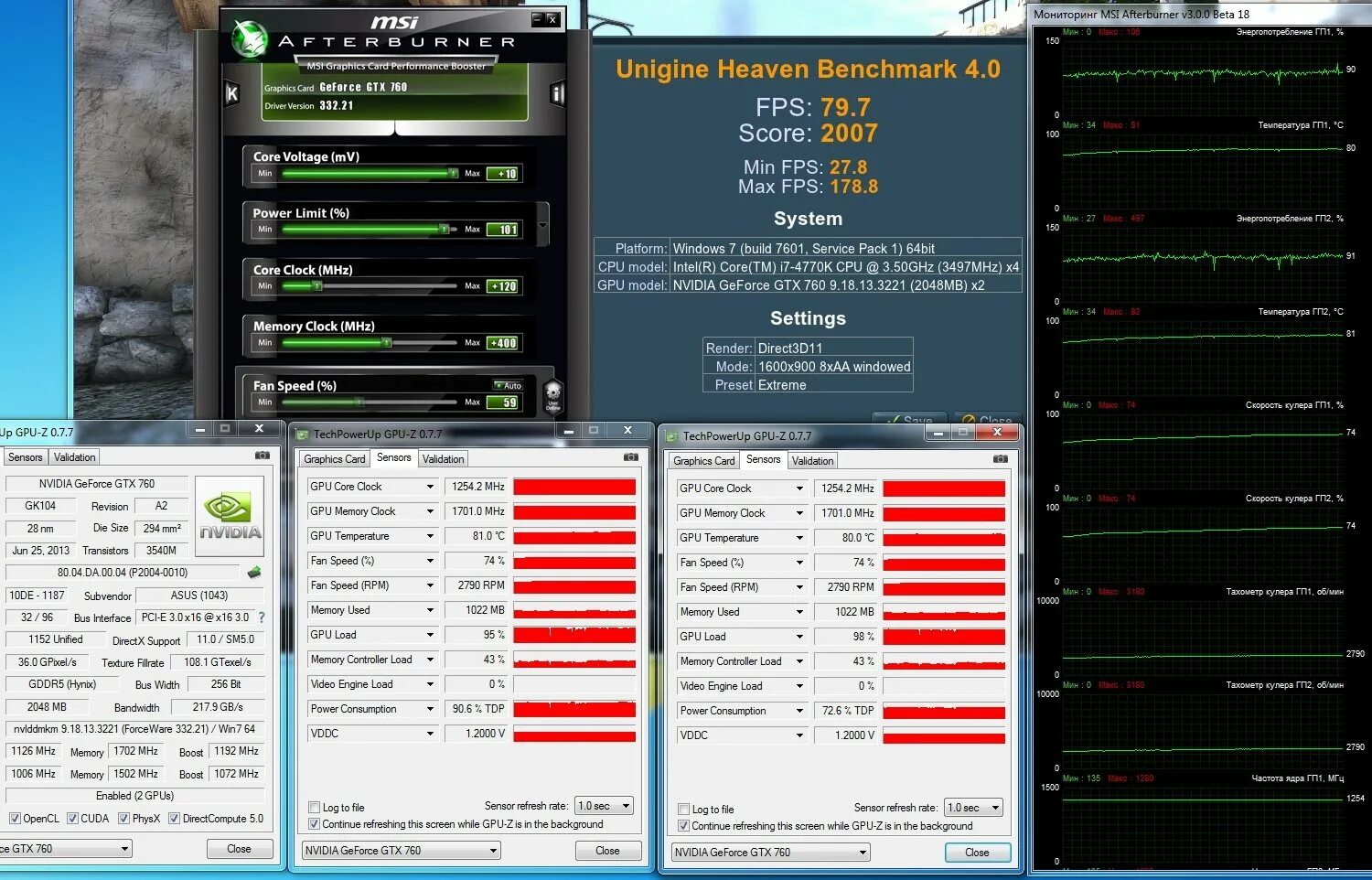Image resolution: width=1372 pixels, height=880 pixels.
Task: Click the middle GPU-Z title bar icon
Action: (x=303, y=434)
